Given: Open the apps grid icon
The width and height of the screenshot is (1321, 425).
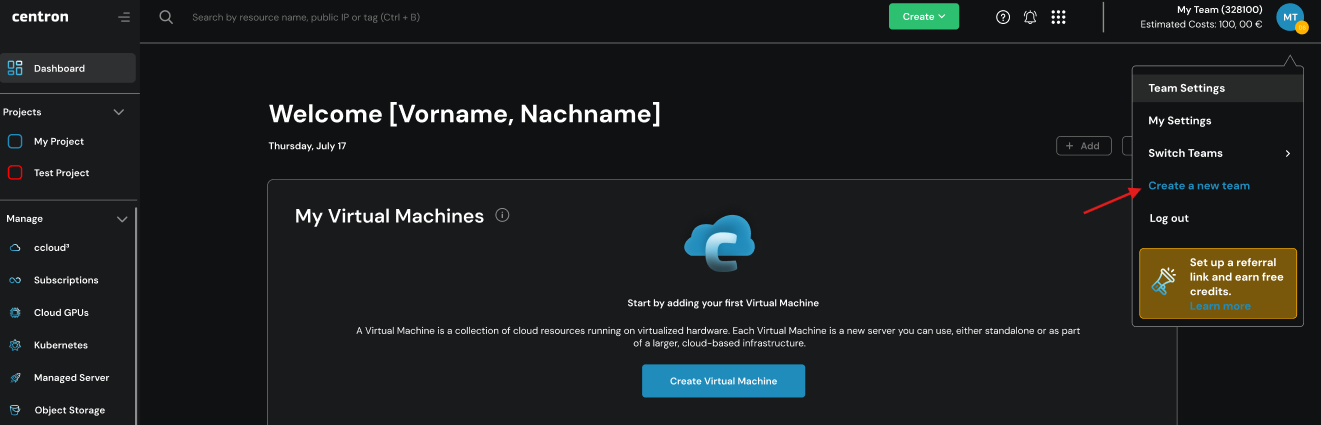Looking at the screenshot, I should (1059, 17).
